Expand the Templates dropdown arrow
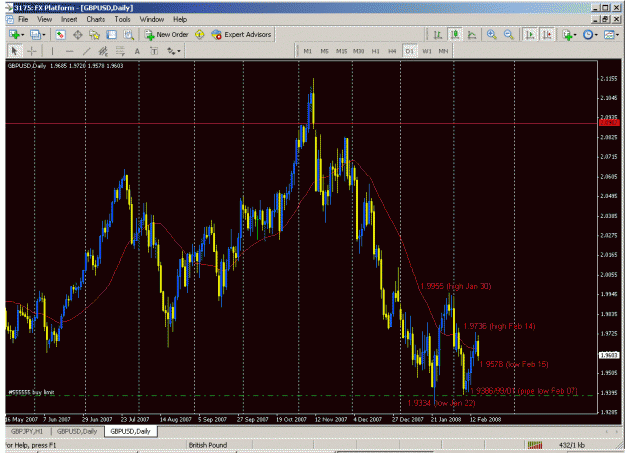Image resolution: width=625 pixels, height=453 pixels. (617, 35)
